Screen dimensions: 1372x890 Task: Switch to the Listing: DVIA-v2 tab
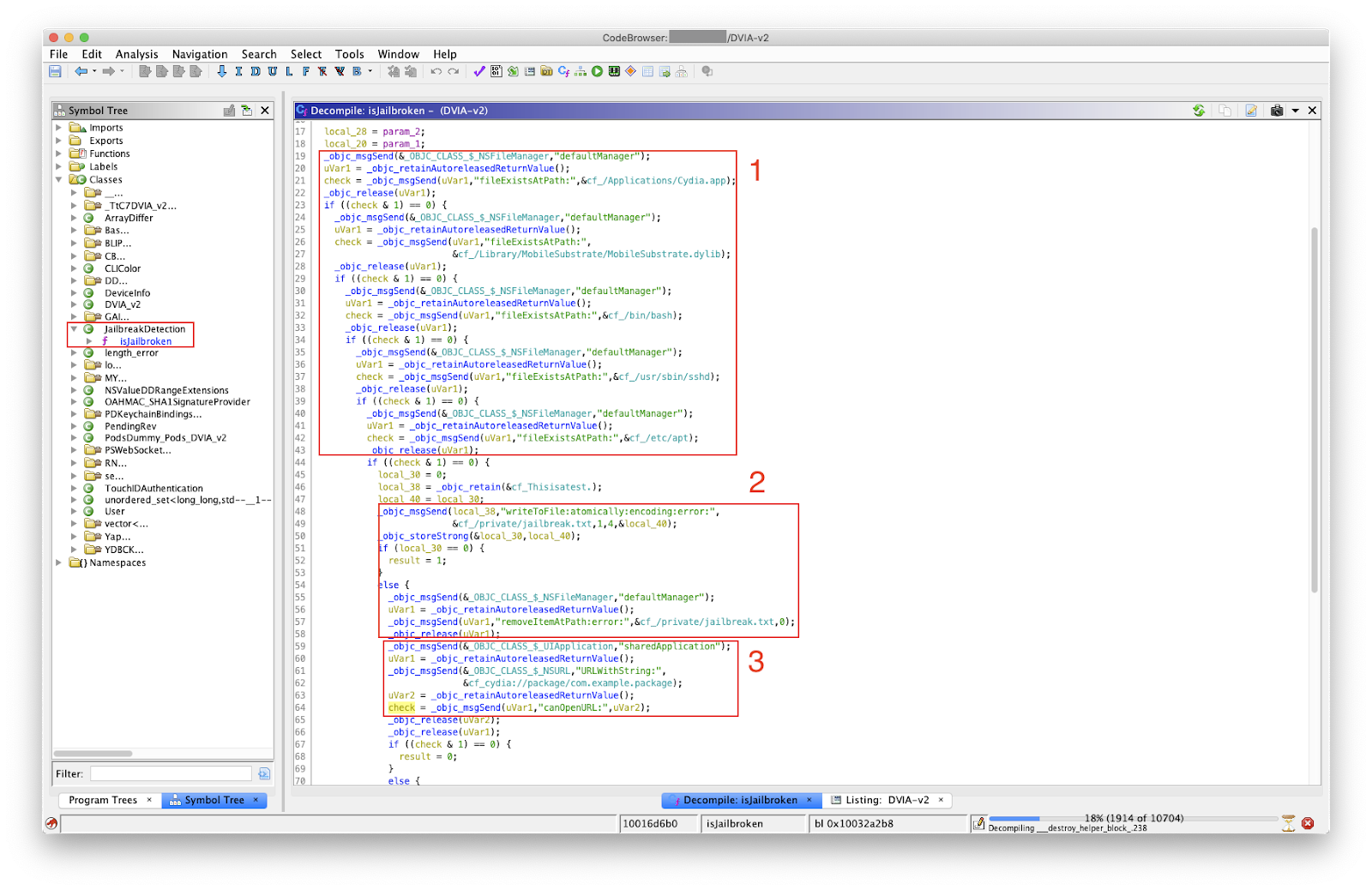pyautogui.click(x=886, y=800)
